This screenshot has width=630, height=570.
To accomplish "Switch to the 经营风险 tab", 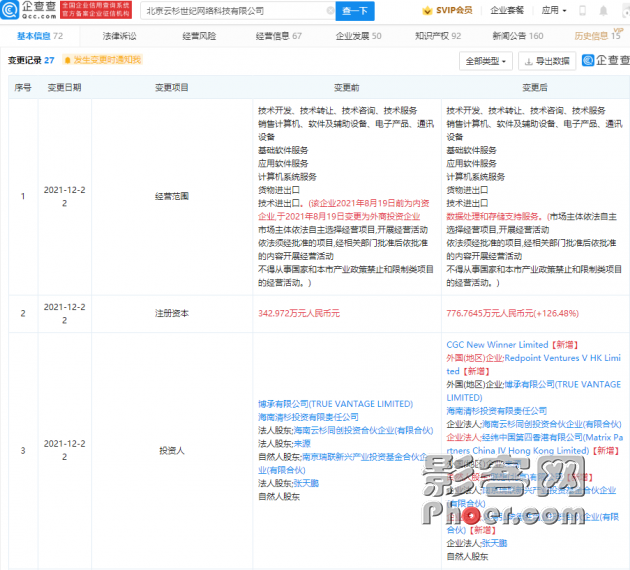I will pos(199,36).
